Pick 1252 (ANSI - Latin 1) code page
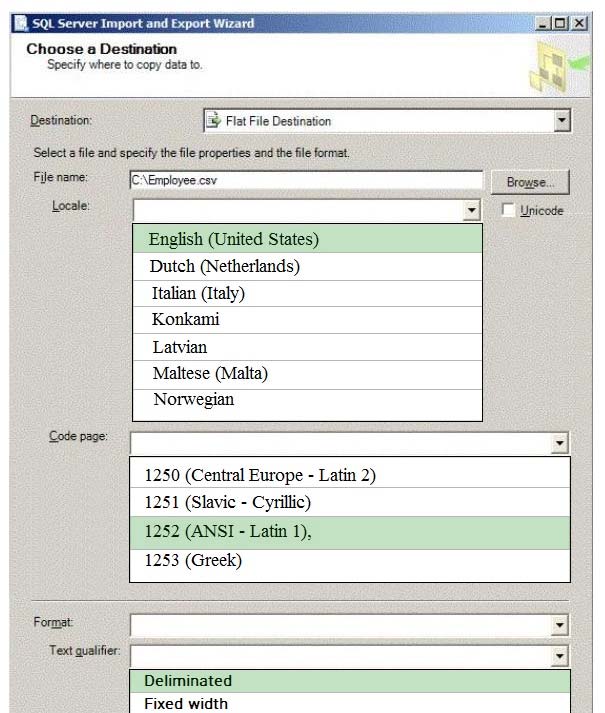The height and width of the screenshot is (713, 605). coord(350,532)
